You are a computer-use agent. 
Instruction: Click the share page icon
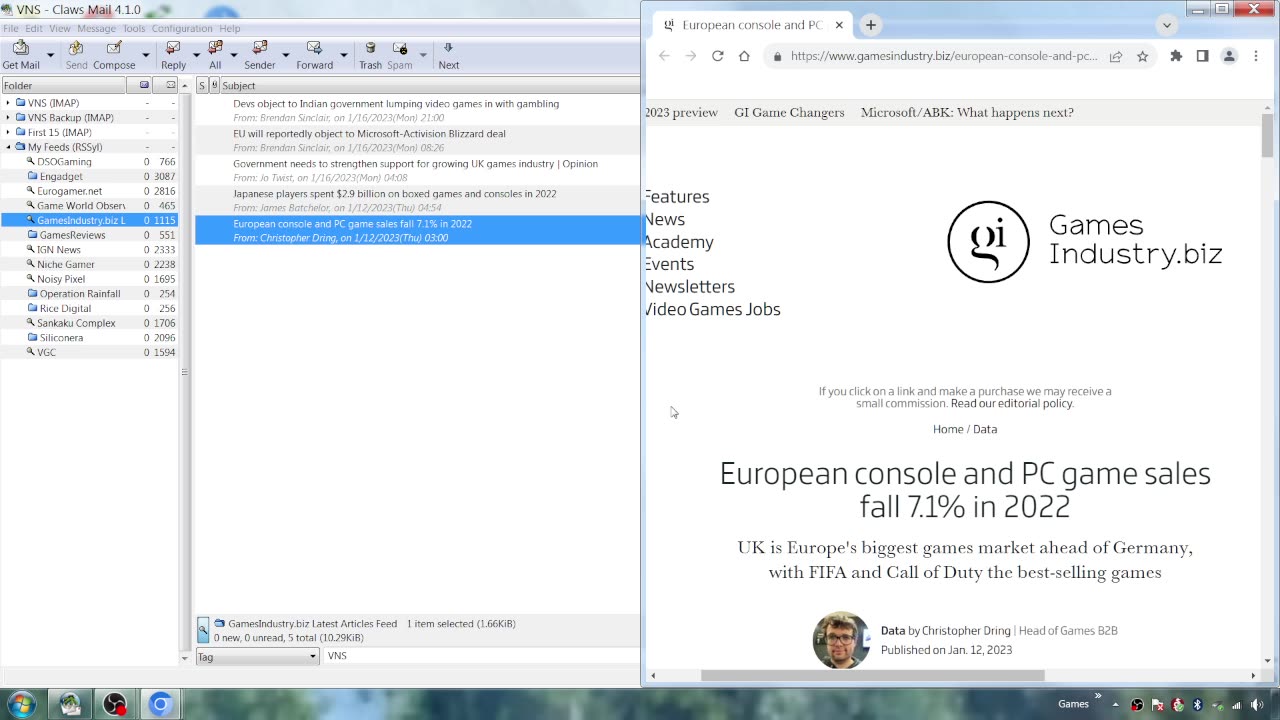pos(1116,56)
